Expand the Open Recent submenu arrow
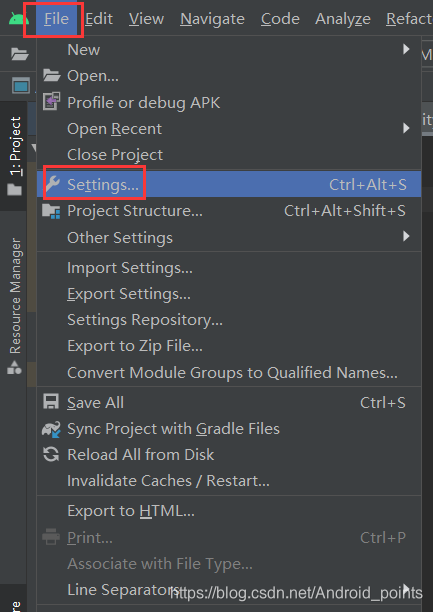Screen dimensions: 433x612 point(406,128)
